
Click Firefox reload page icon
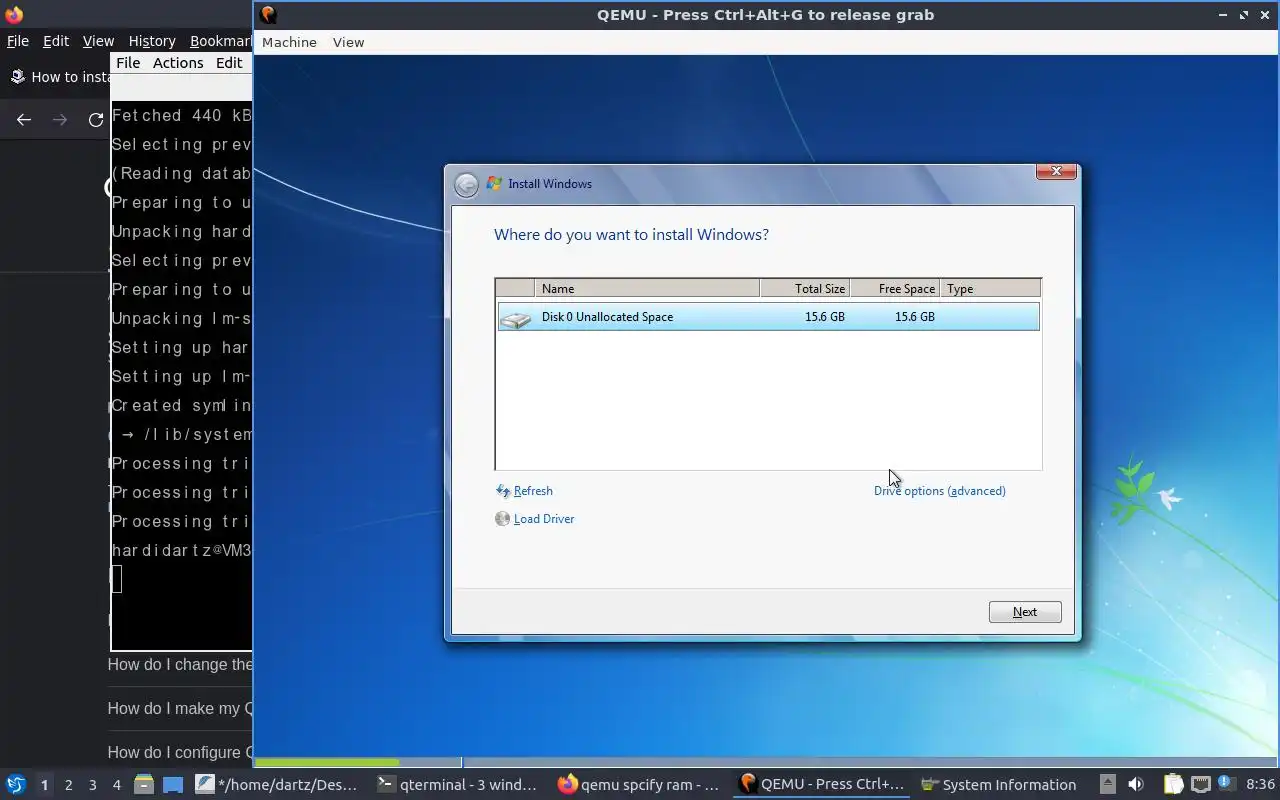pos(96,120)
